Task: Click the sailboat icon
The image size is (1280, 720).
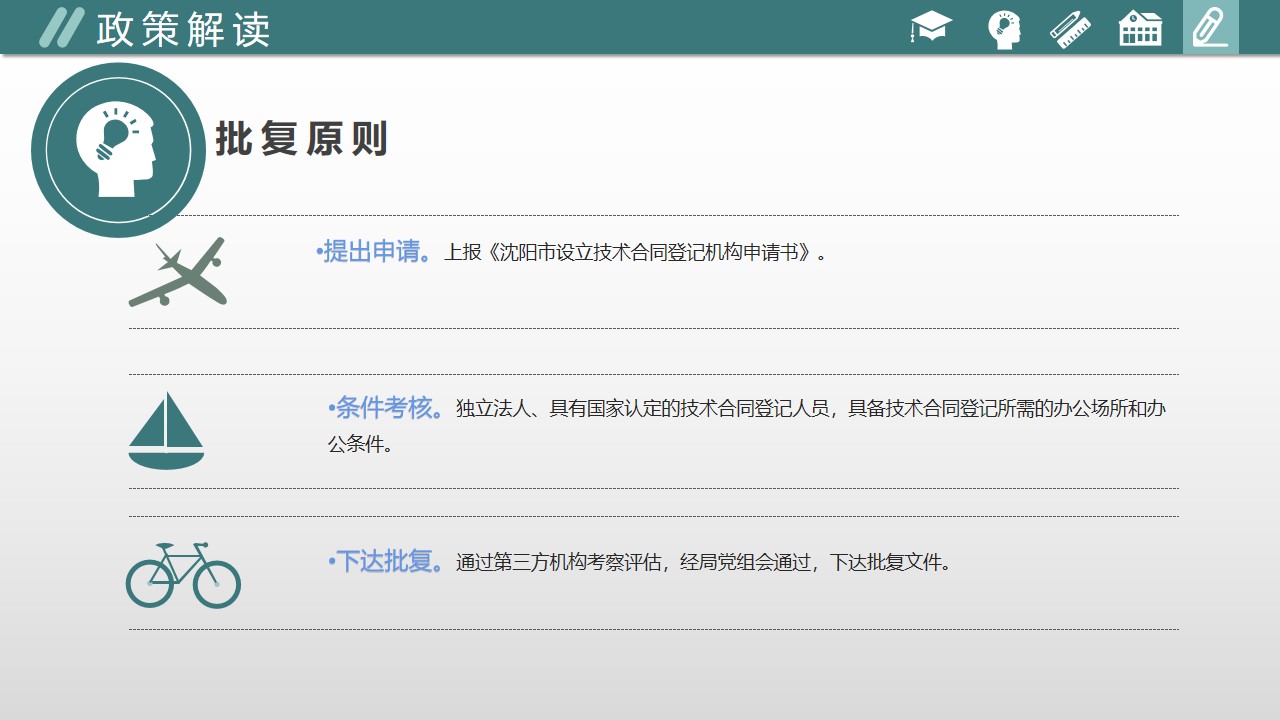Action: click(166, 430)
